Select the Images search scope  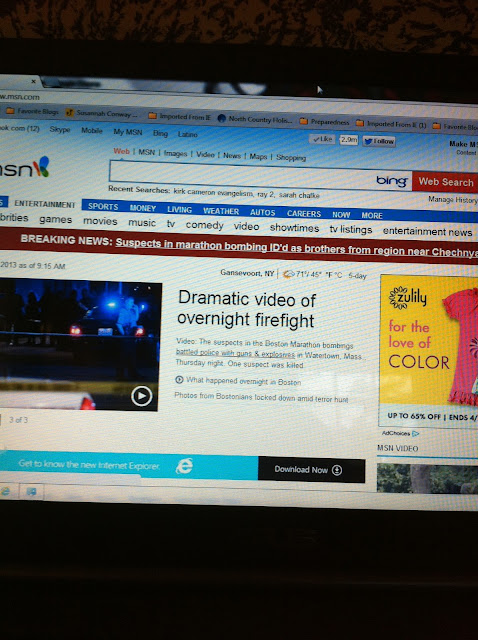175,153
